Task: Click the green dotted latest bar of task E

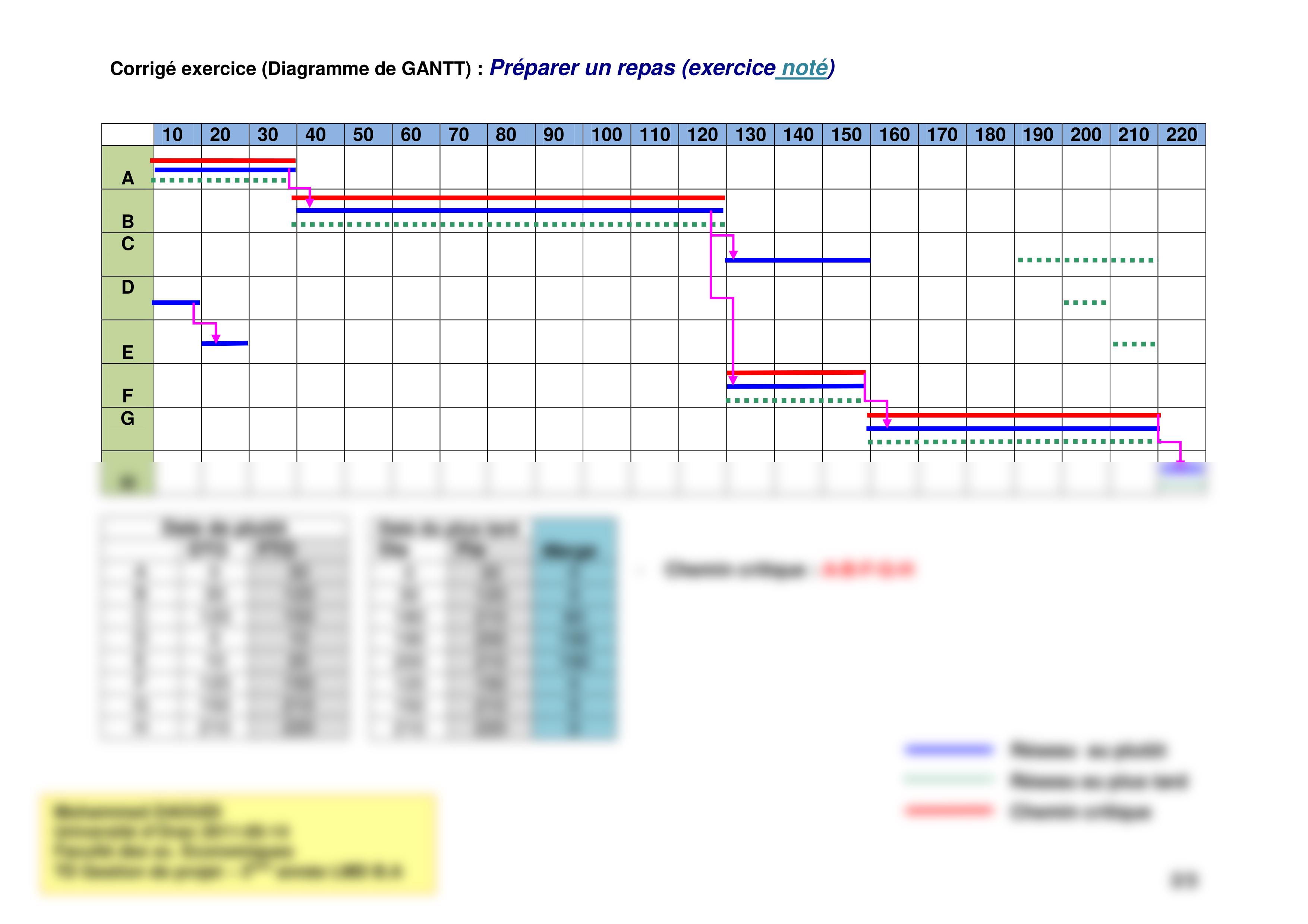Action: pos(1134,344)
